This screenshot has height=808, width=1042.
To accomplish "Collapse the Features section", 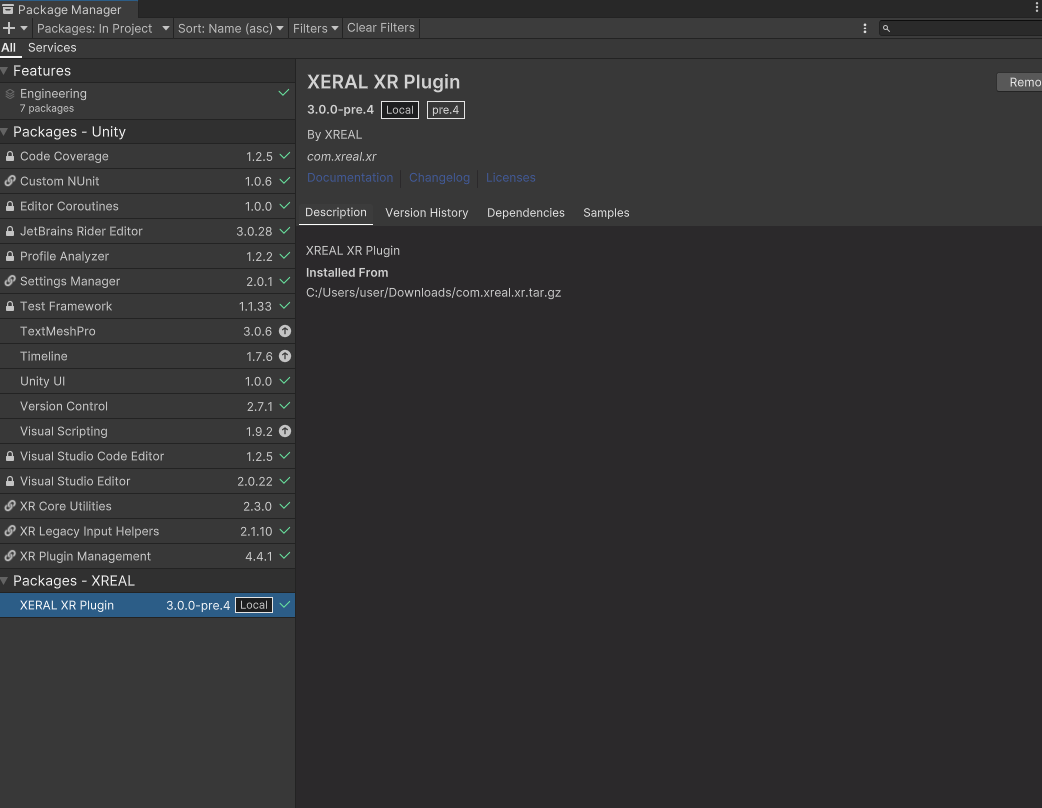I will tap(4, 70).
